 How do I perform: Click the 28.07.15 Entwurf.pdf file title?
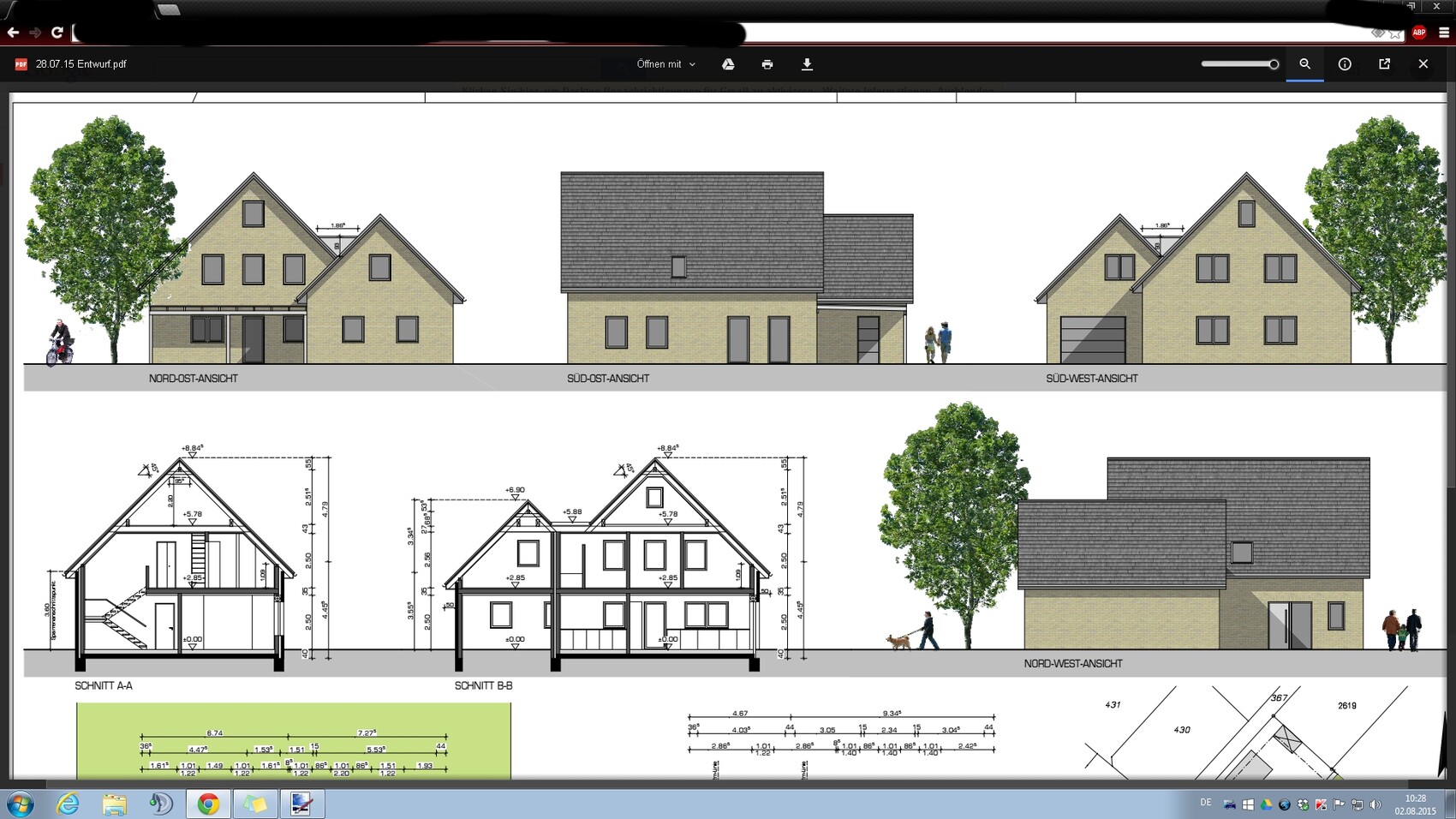81,64
